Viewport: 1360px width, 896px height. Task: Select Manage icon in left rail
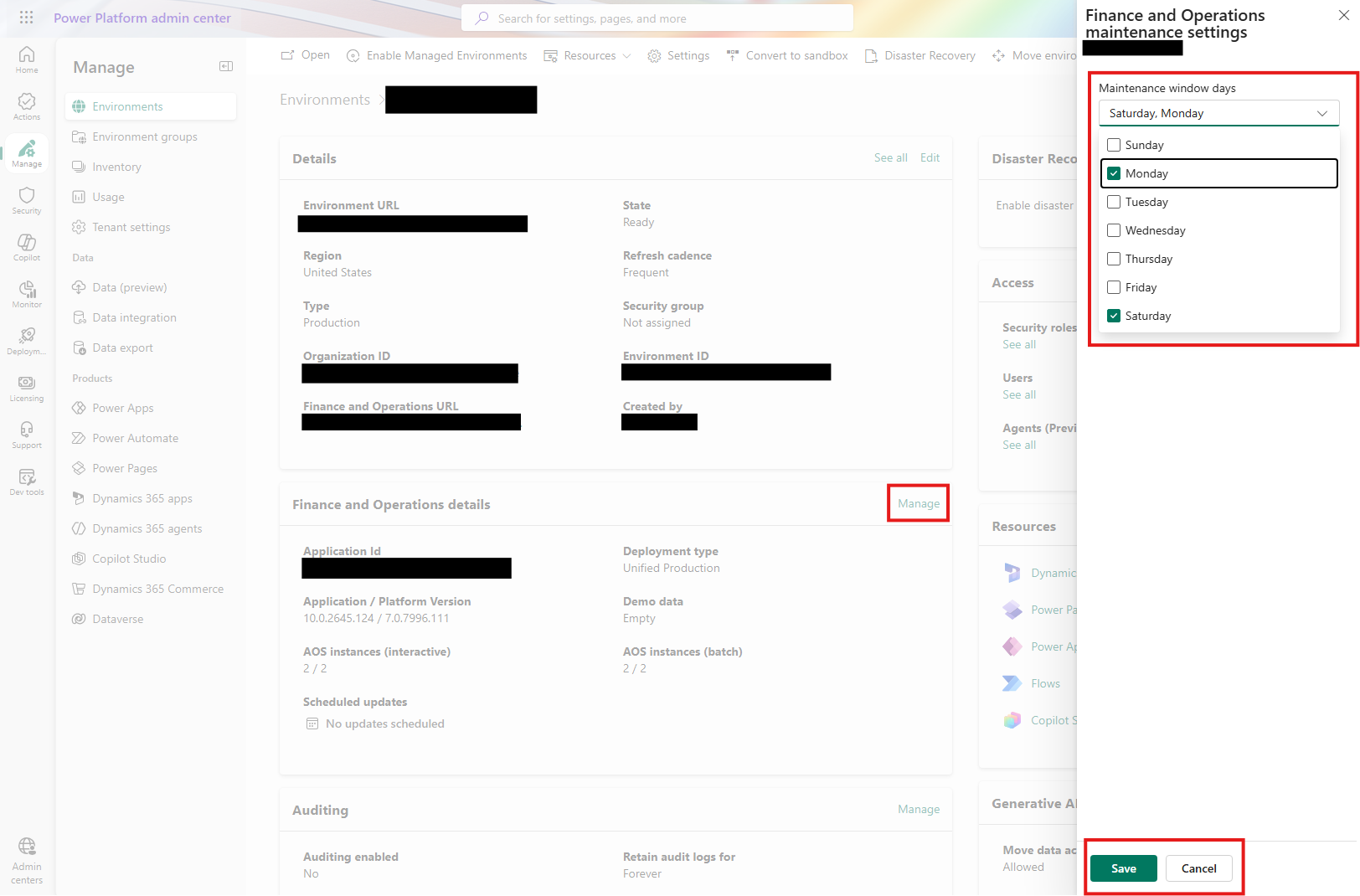tap(27, 153)
